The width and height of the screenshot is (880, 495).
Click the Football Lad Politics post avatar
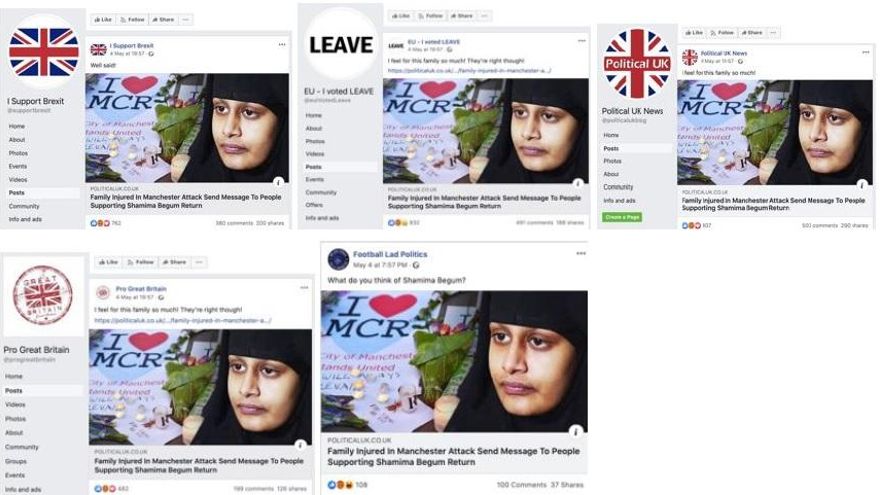338,259
